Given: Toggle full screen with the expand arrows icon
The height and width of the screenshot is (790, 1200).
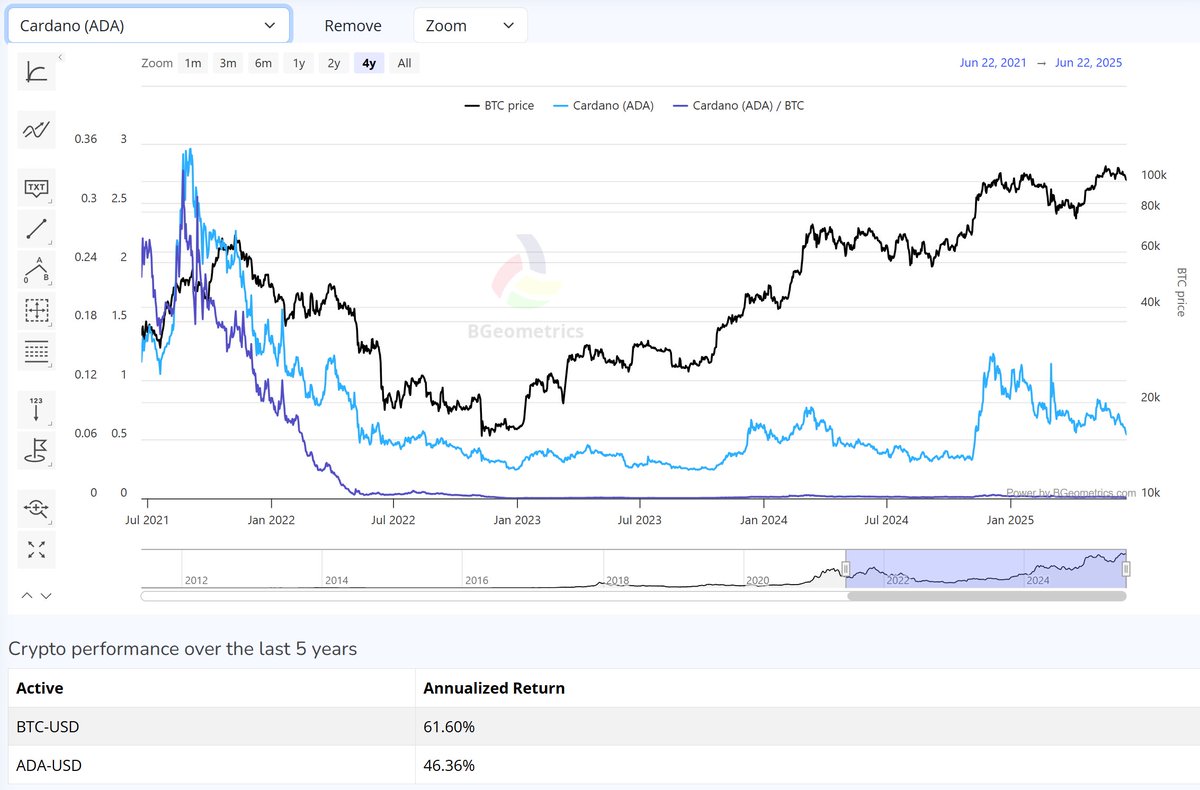Looking at the screenshot, I should pyautogui.click(x=37, y=549).
